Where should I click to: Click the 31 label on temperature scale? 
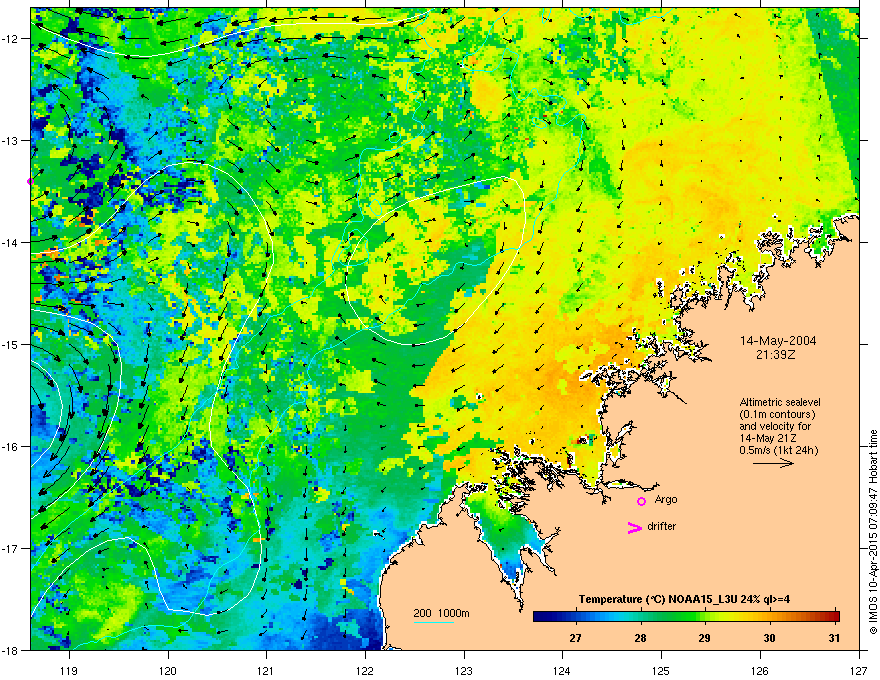coord(834,638)
